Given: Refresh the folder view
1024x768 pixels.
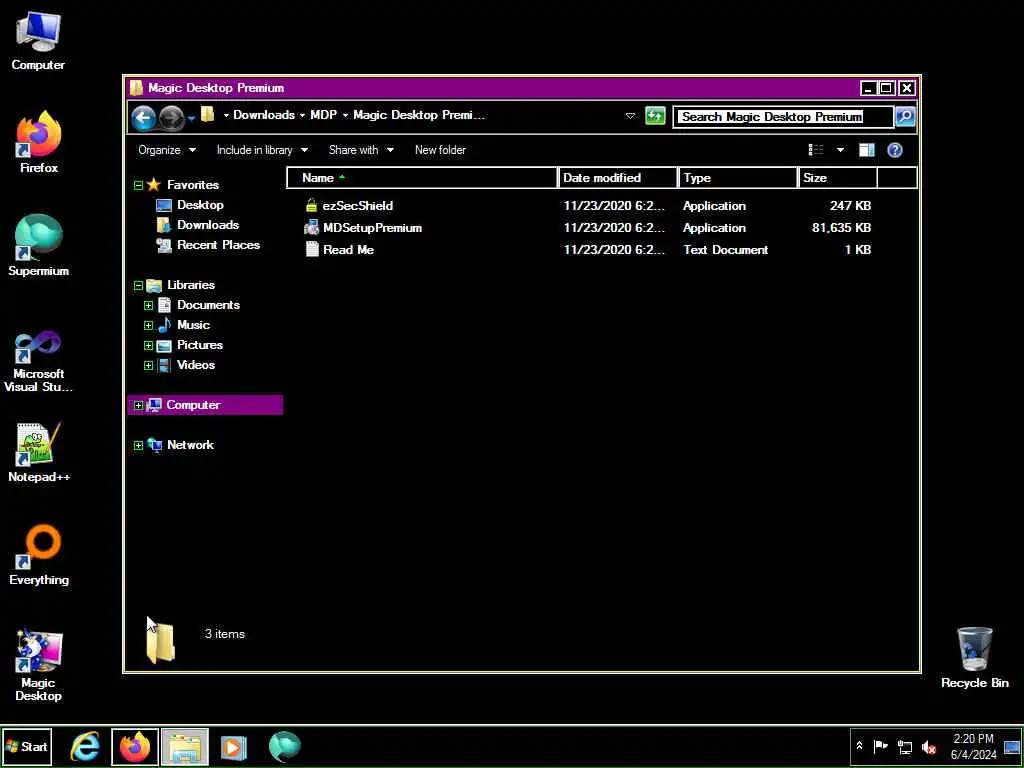Looking at the screenshot, I should pos(654,116).
